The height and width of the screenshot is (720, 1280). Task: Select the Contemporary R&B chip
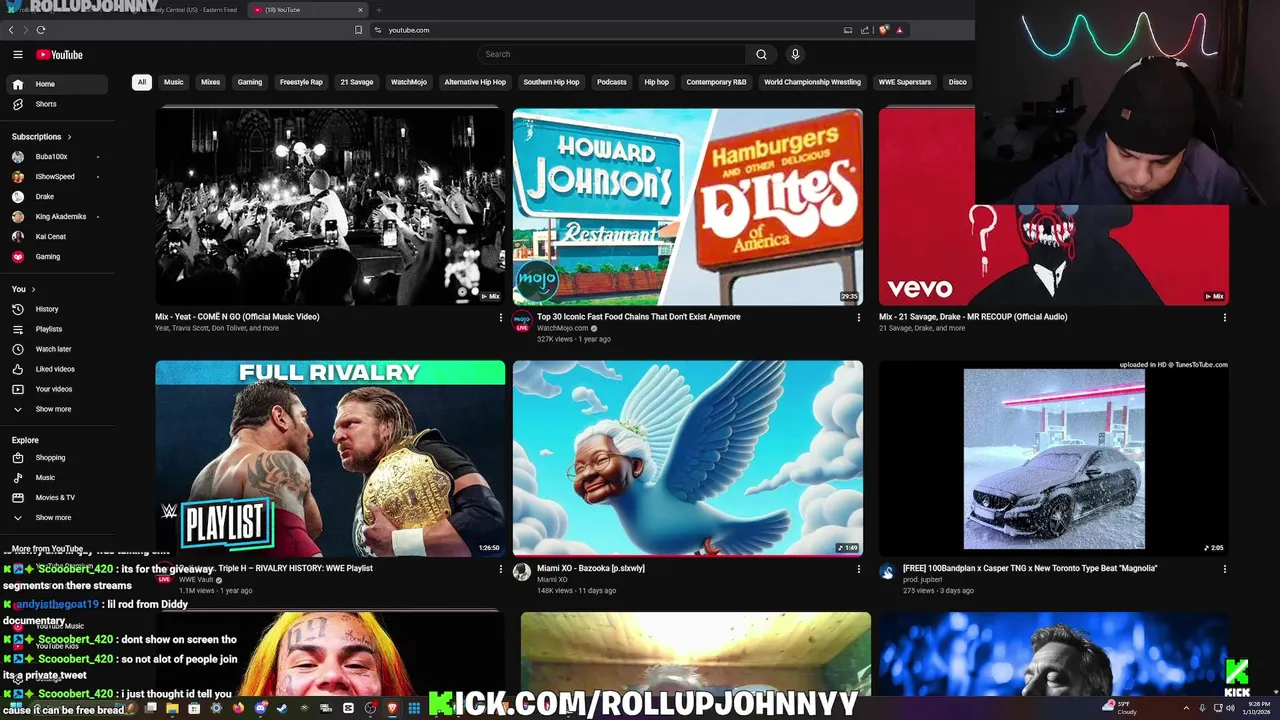coord(716,82)
